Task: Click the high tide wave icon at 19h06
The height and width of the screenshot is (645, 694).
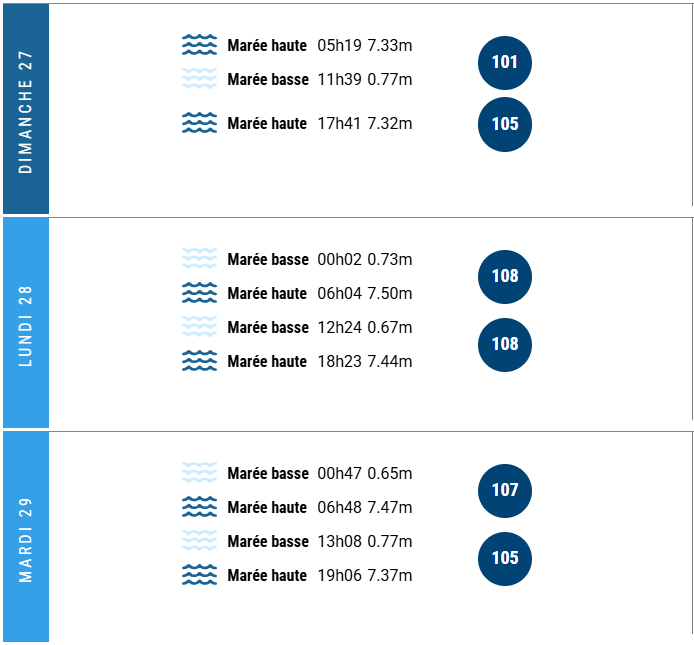Action: [x=199, y=575]
